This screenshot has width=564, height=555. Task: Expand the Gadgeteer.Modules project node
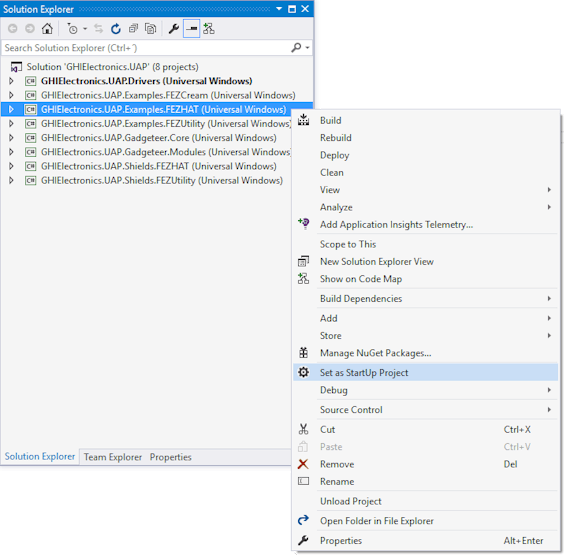11,152
